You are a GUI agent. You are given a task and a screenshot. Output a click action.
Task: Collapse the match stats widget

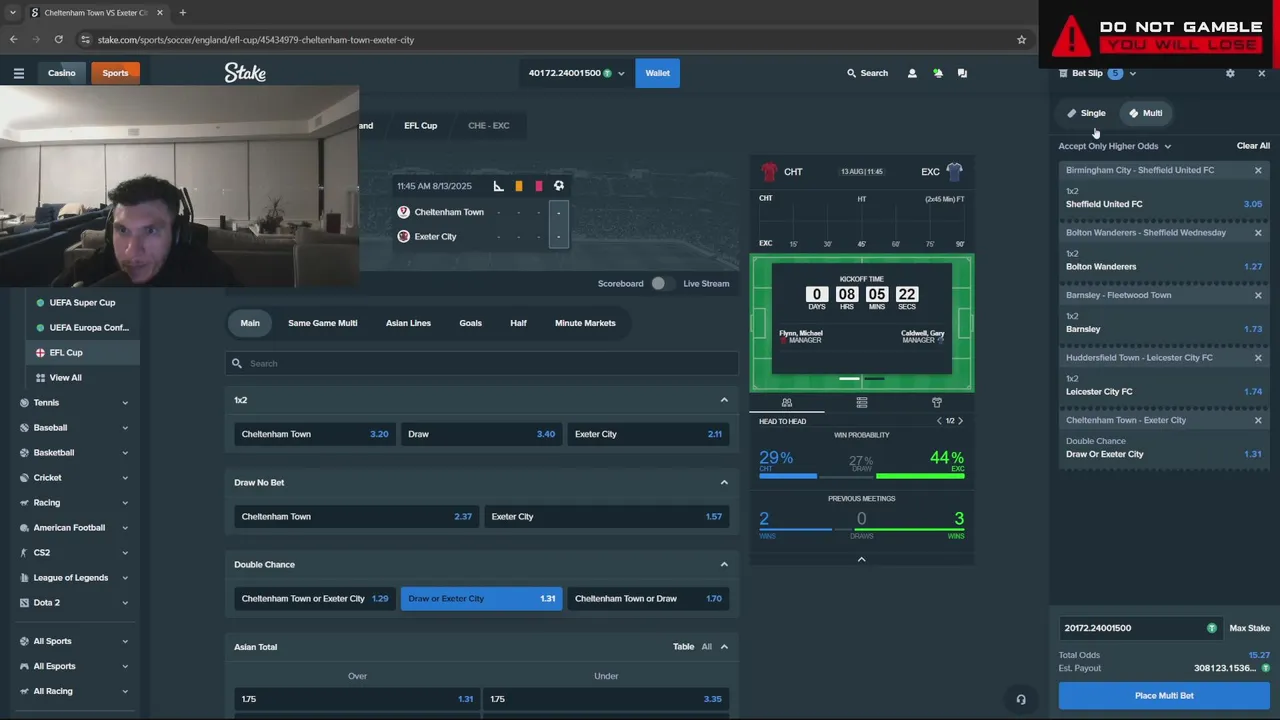click(861, 559)
